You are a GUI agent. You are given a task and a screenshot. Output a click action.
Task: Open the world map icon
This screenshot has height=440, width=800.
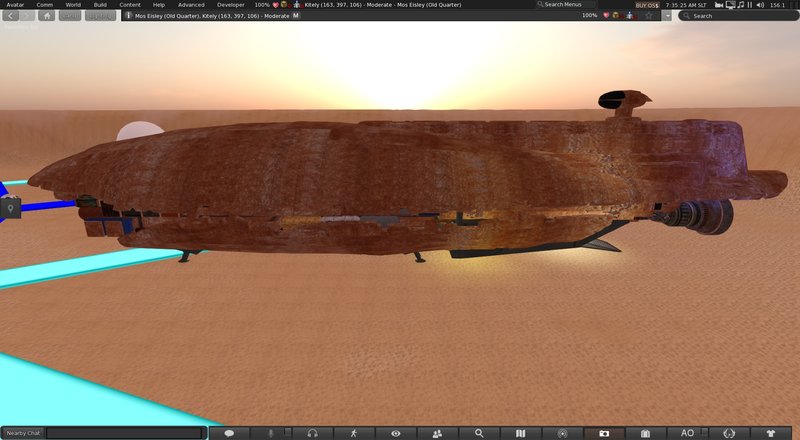(520, 433)
